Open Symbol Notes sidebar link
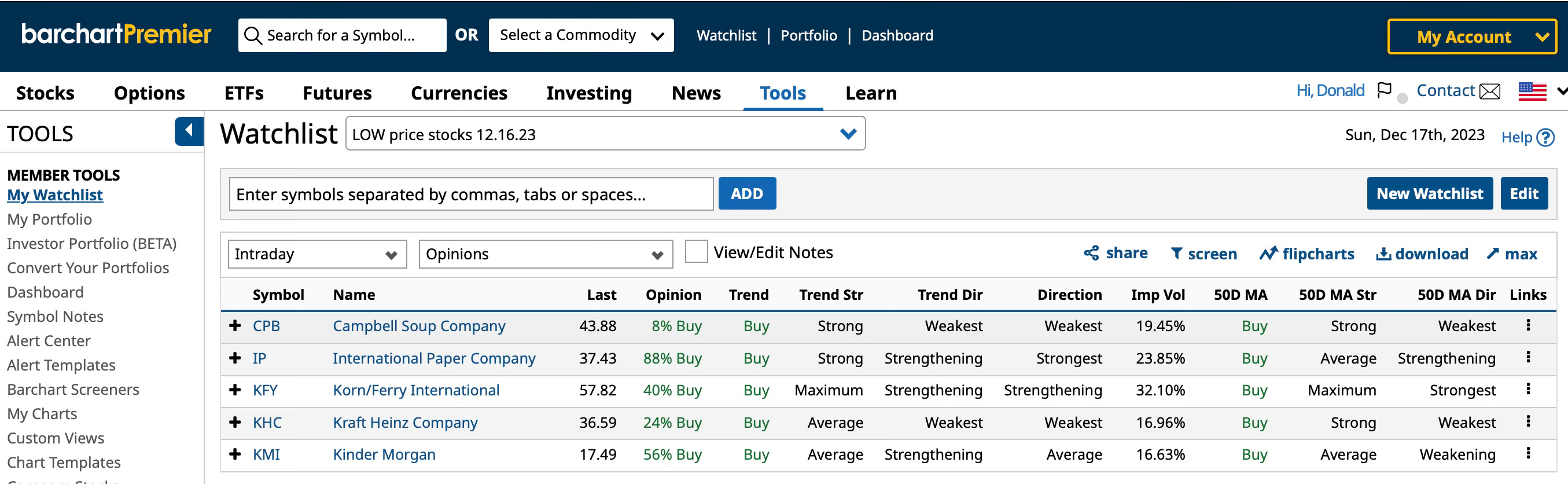This screenshot has height=484, width=1568. 56,317
